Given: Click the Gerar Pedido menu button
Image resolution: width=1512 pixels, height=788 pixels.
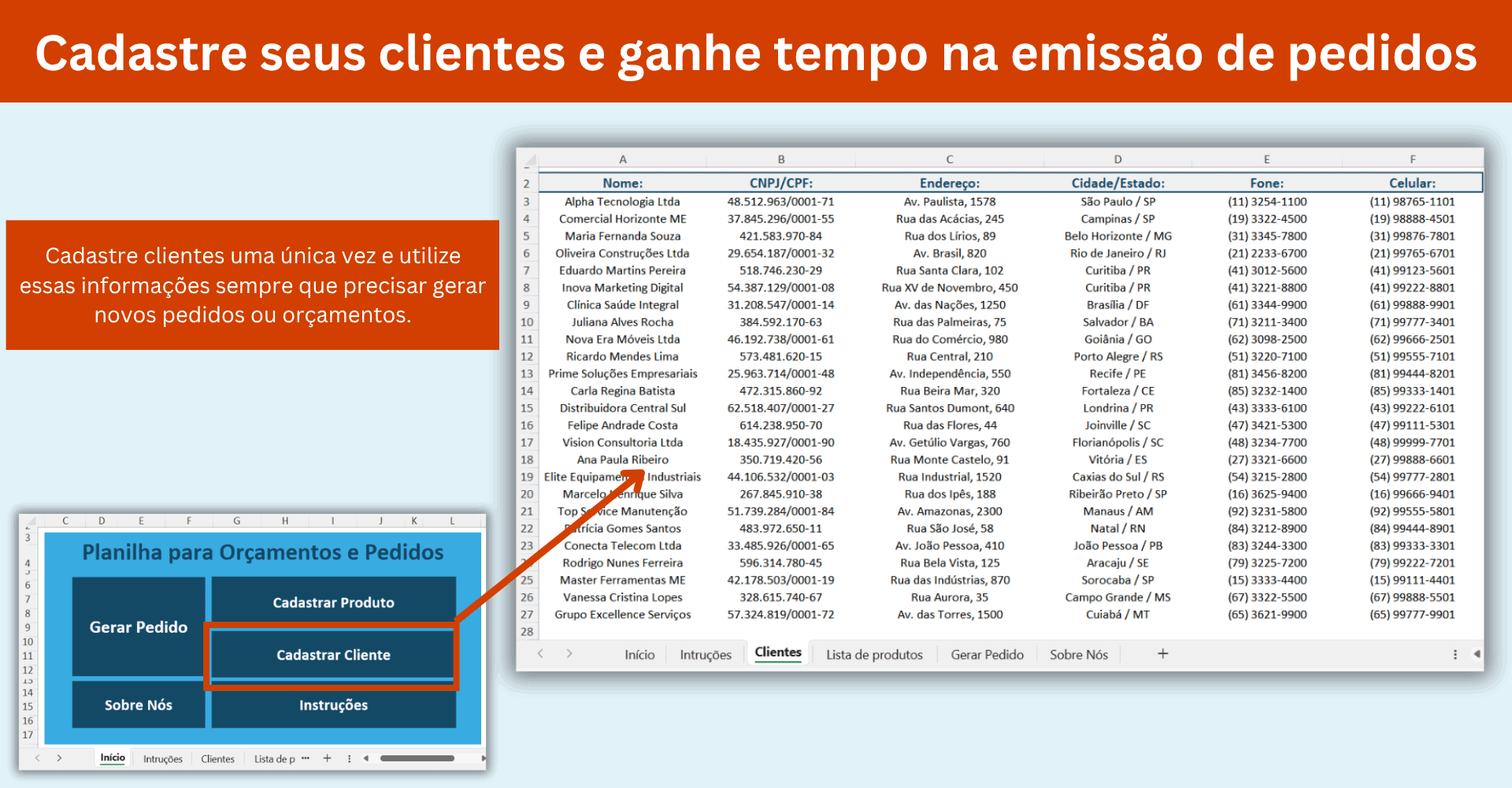Looking at the screenshot, I should (139, 626).
